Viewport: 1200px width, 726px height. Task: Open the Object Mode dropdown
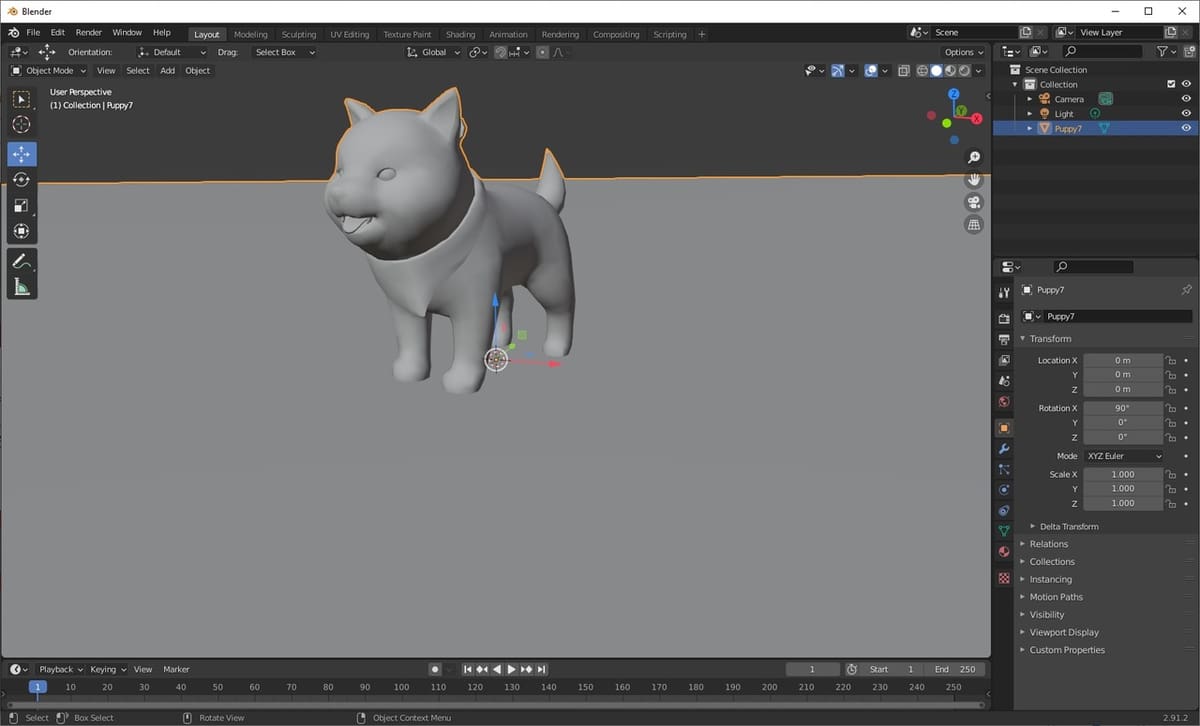[x=49, y=71]
